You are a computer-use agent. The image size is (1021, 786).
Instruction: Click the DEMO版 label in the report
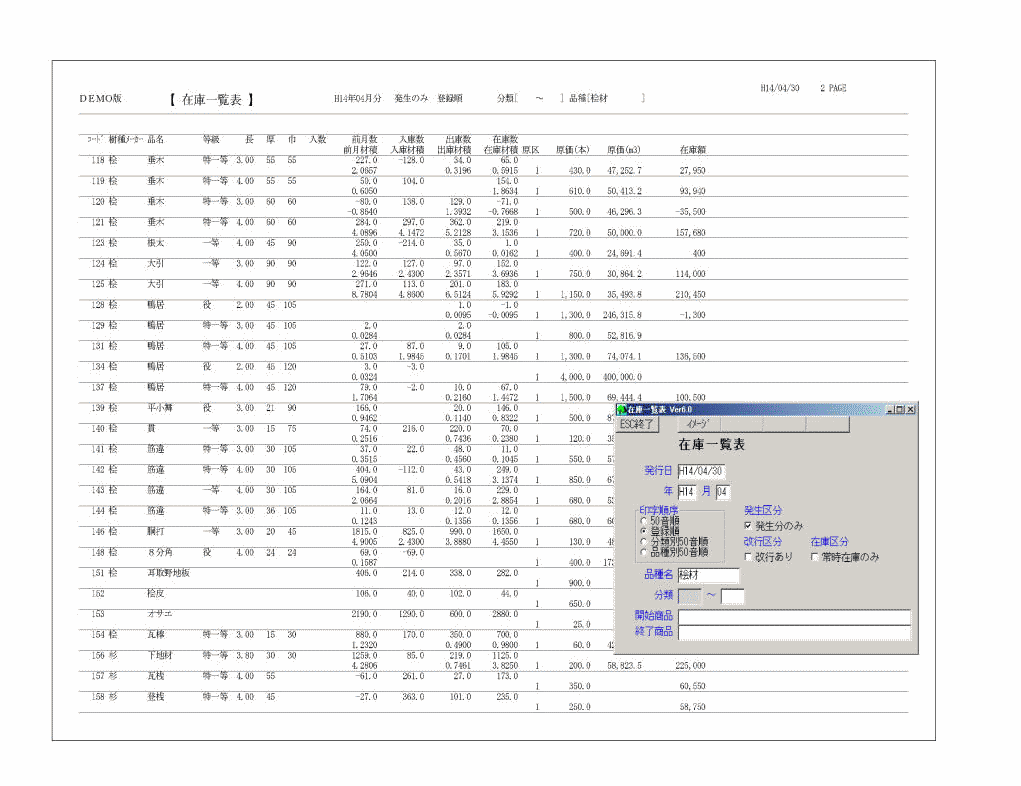click(100, 99)
